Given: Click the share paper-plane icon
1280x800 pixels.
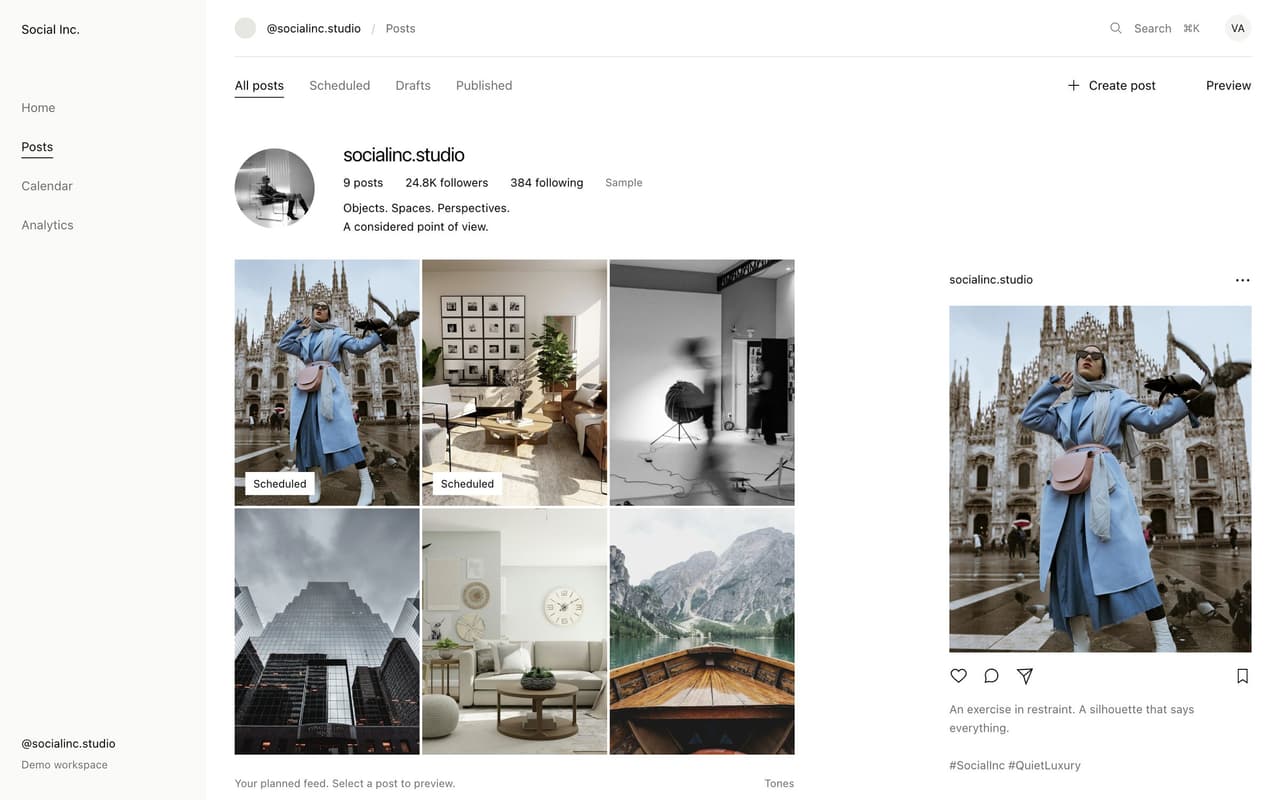Looking at the screenshot, I should [x=1025, y=676].
